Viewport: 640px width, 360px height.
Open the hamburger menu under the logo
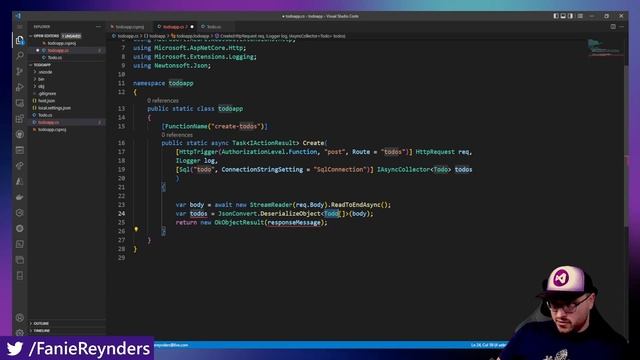pyautogui.click(x=20, y=27)
